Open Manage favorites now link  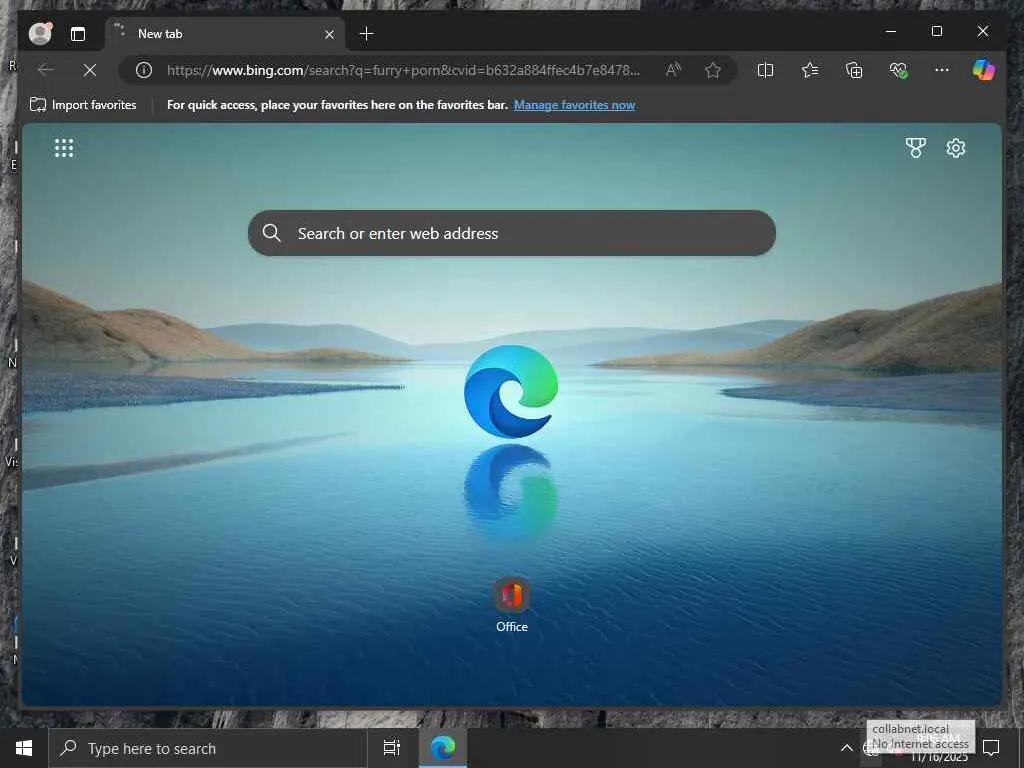click(x=574, y=105)
